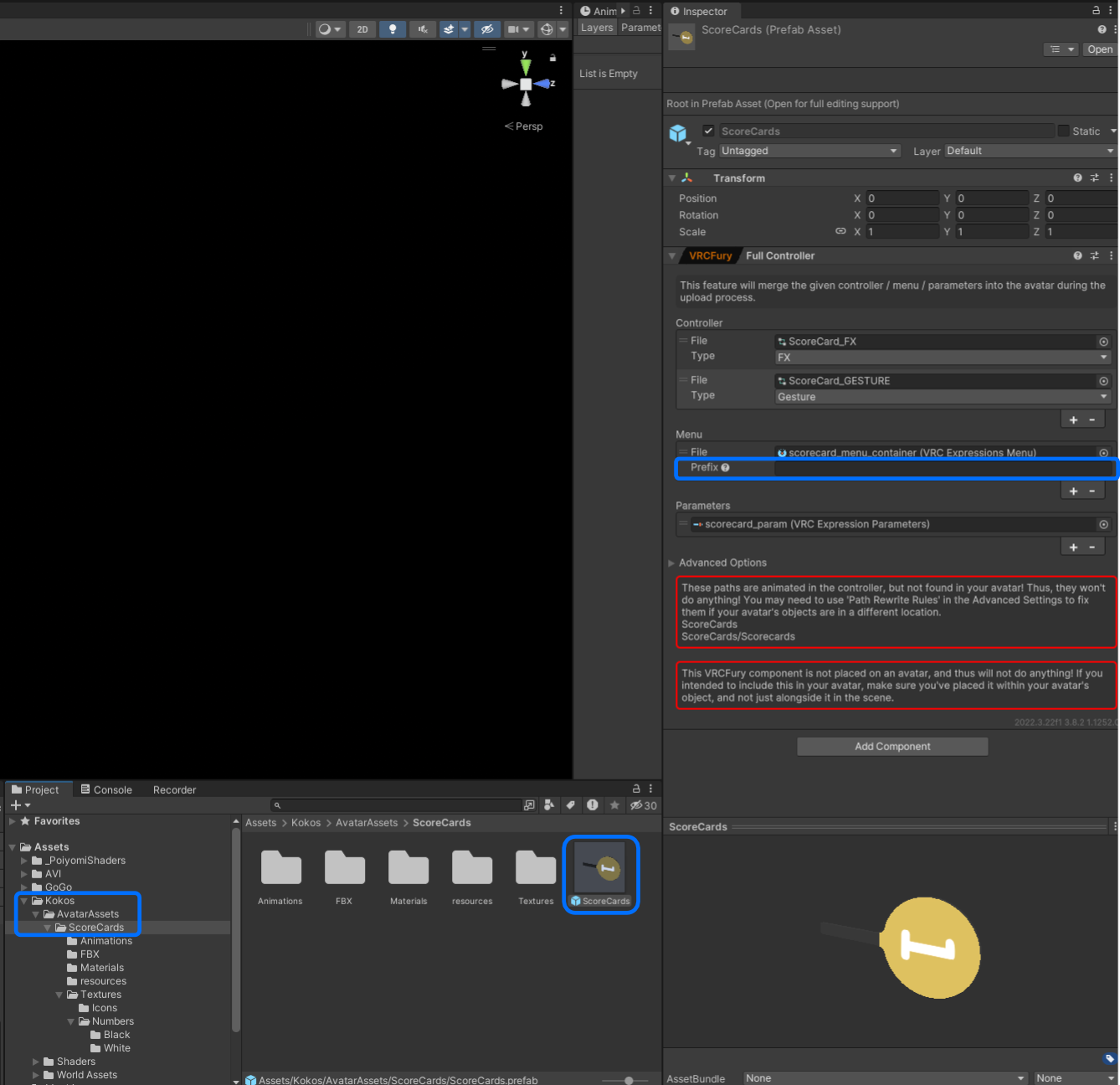The height and width of the screenshot is (1085, 1120).
Task: Click the scene visibility hidden-eye icon
Action: click(x=486, y=29)
